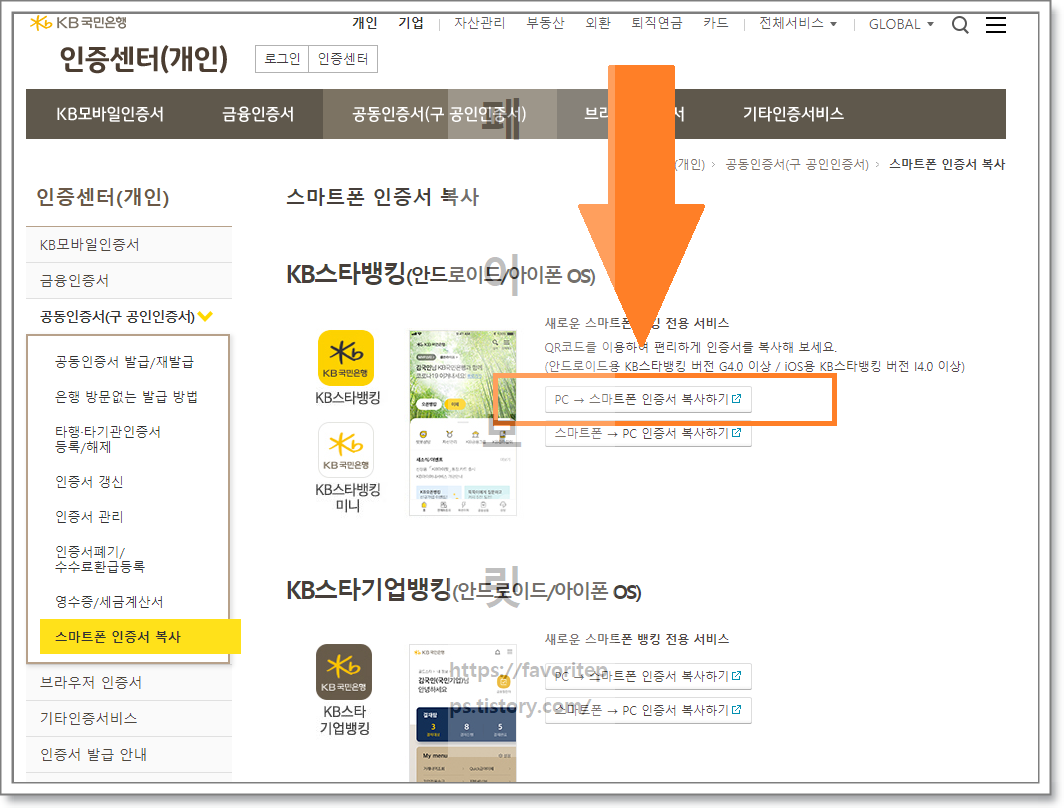Open the GLOBAL language dropdown
Viewport: 1064px width, 808px height.
pyautogui.click(x=901, y=24)
